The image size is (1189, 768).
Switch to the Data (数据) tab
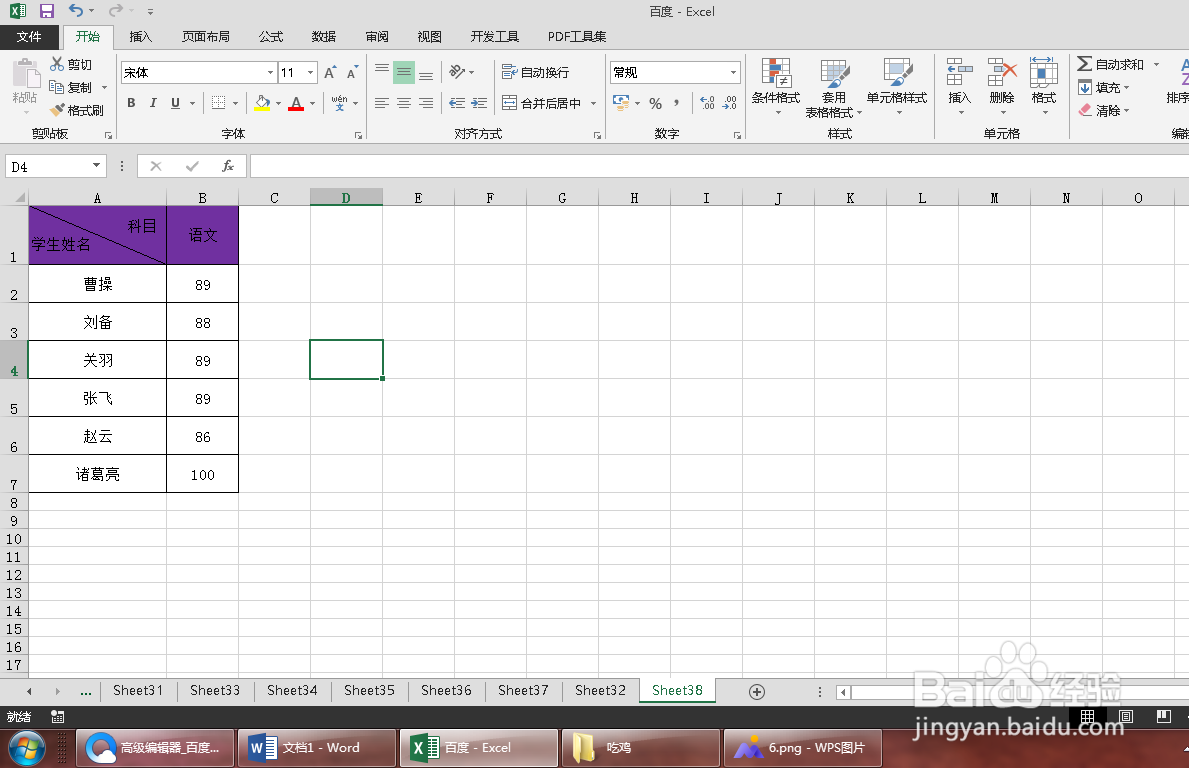click(x=324, y=36)
